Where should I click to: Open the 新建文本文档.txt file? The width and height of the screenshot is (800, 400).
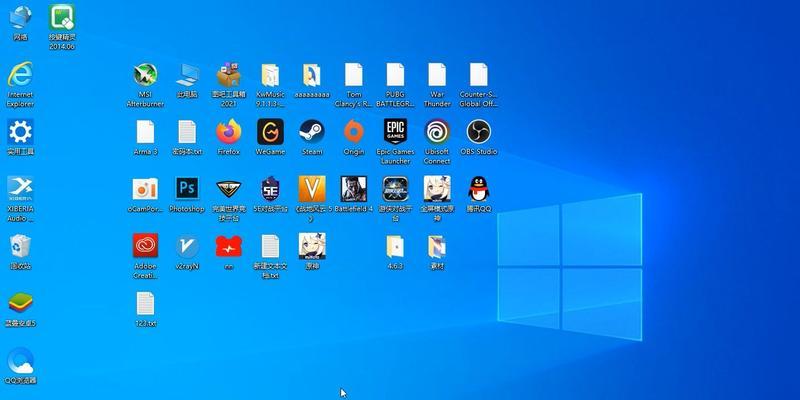(x=270, y=246)
